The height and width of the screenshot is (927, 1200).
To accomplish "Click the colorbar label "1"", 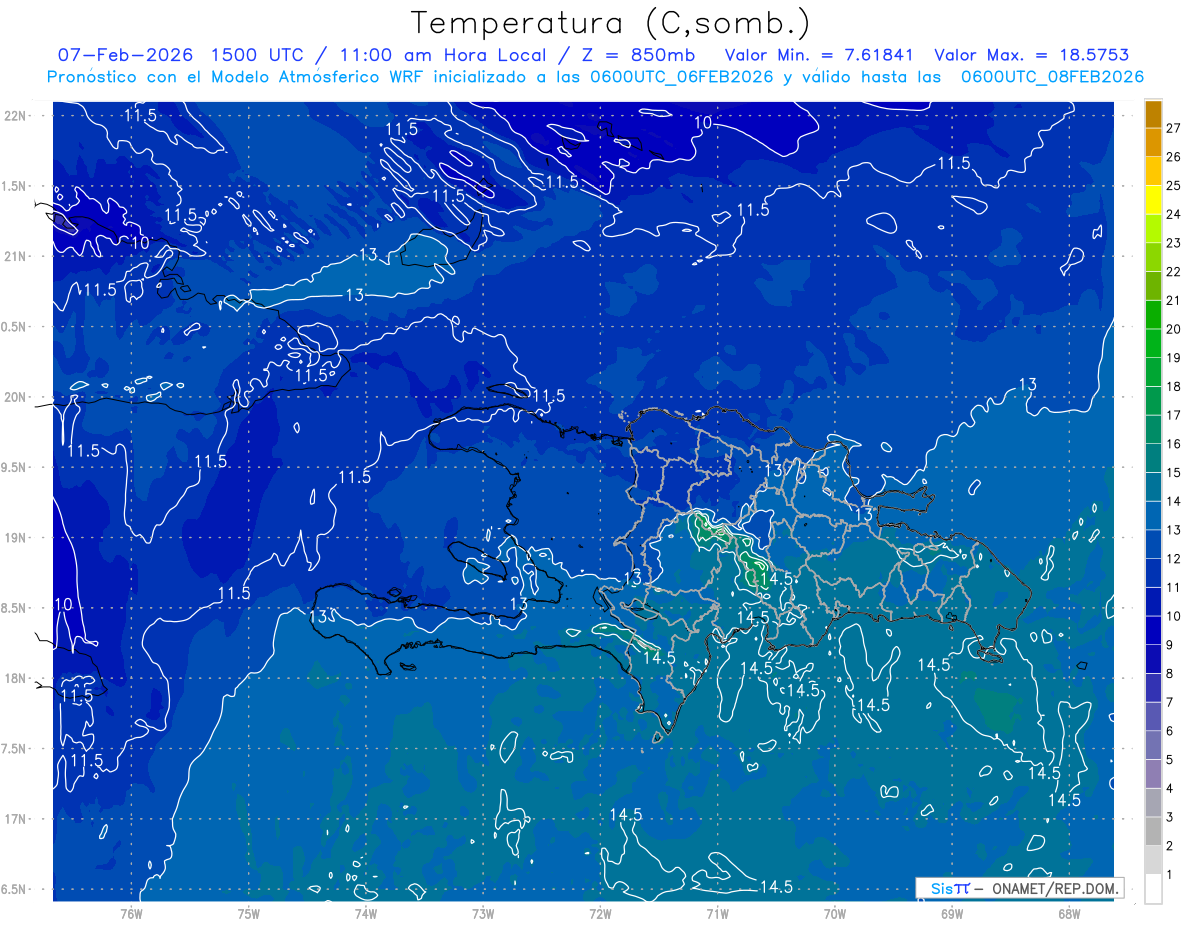I will tap(1170, 875).
